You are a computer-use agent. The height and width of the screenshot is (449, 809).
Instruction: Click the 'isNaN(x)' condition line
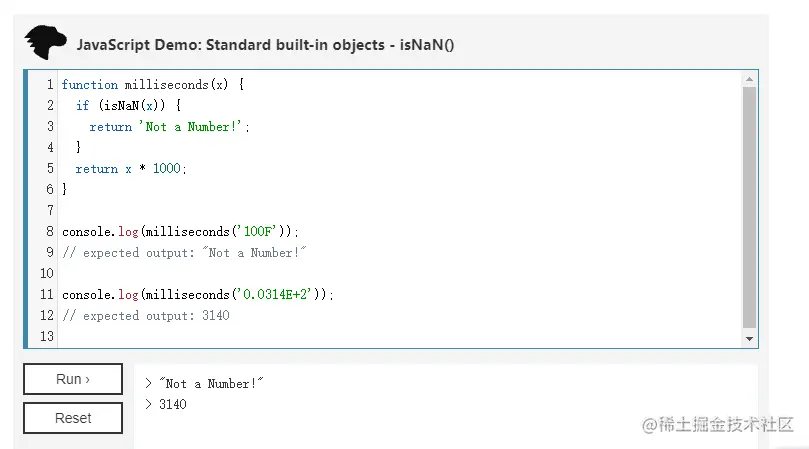130,106
